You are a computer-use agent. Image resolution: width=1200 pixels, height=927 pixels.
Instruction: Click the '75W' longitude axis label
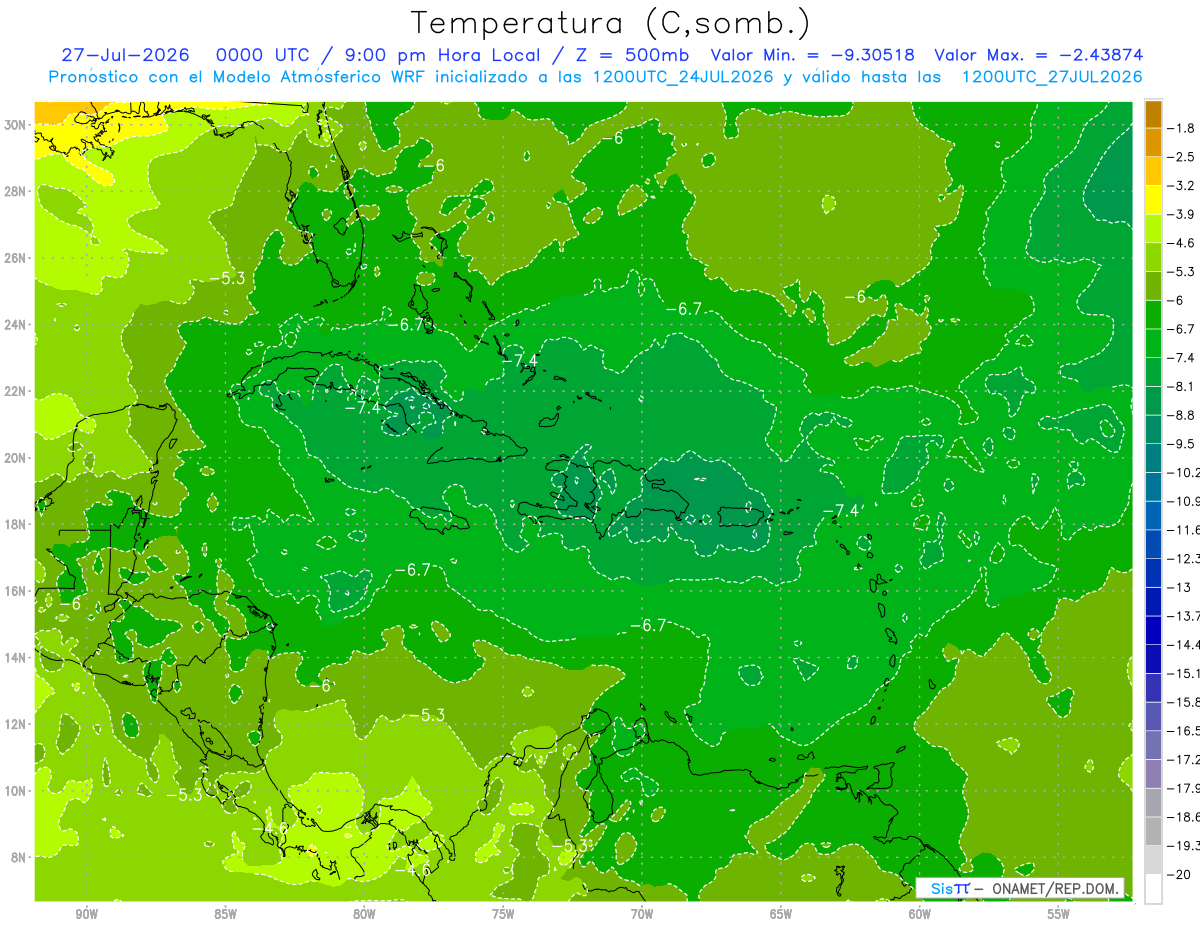point(503,914)
